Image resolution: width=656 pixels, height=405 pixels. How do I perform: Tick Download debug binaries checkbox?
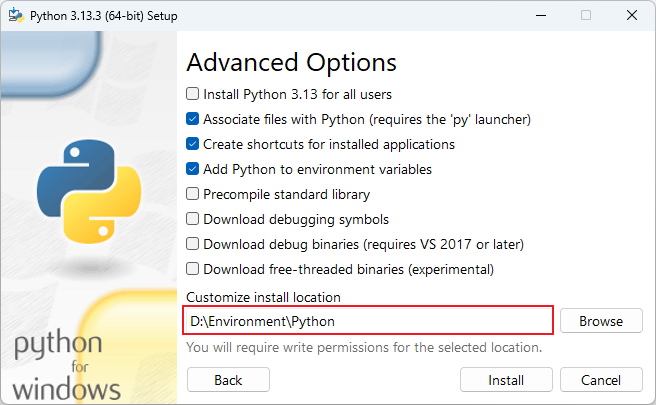pyautogui.click(x=193, y=244)
